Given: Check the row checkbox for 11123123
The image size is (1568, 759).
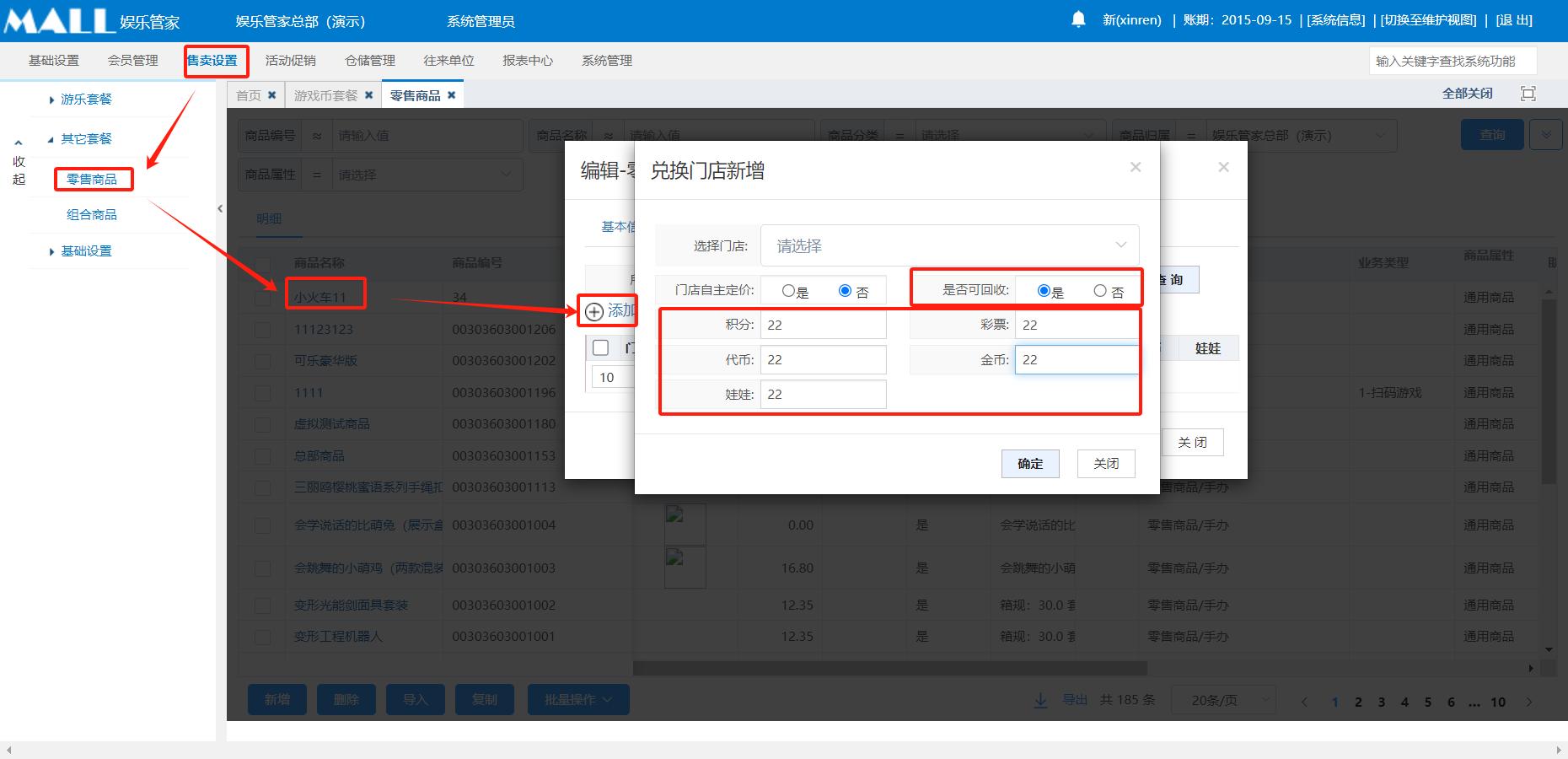Looking at the screenshot, I should (x=263, y=330).
